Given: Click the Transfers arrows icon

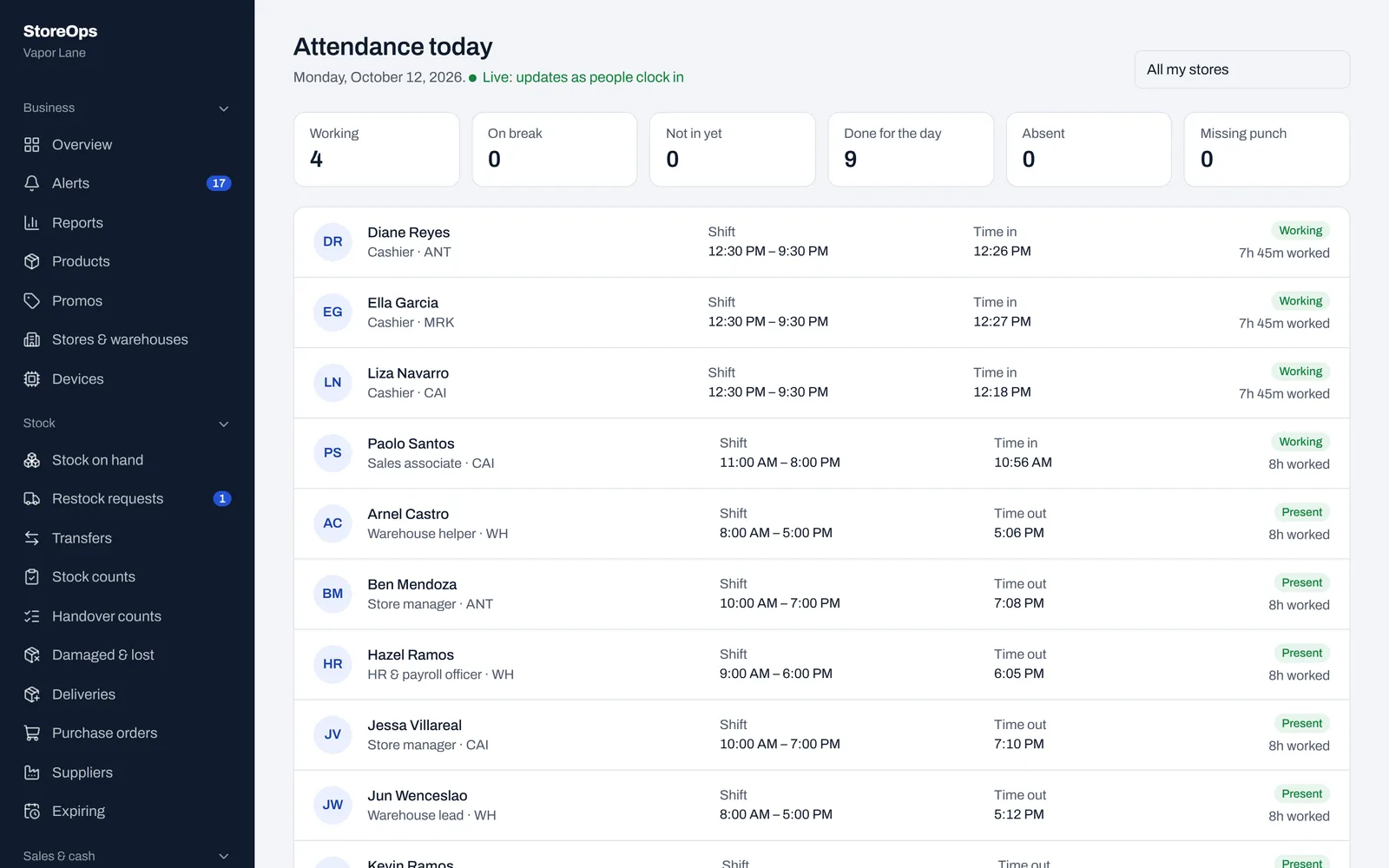Looking at the screenshot, I should click(32, 538).
